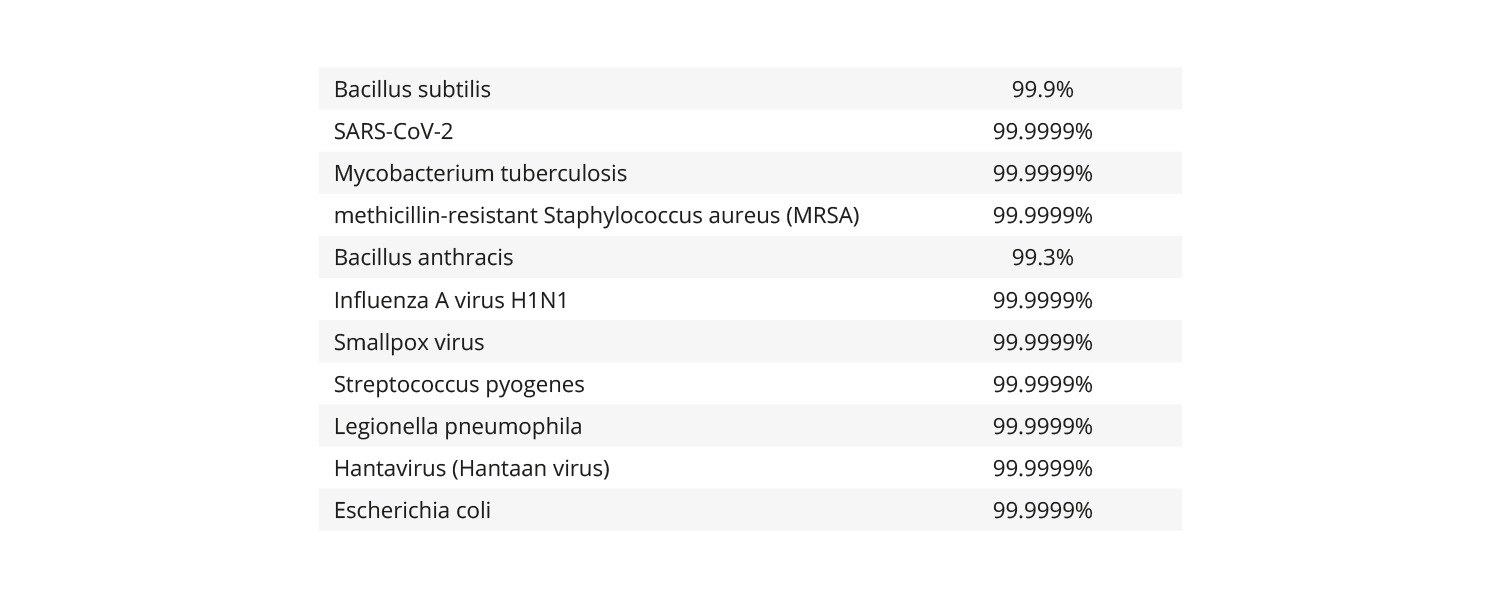This screenshot has height=598, width=1500.
Task: Click the SARS-CoV-2 pathogen name
Action: click(x=393, y=131)
